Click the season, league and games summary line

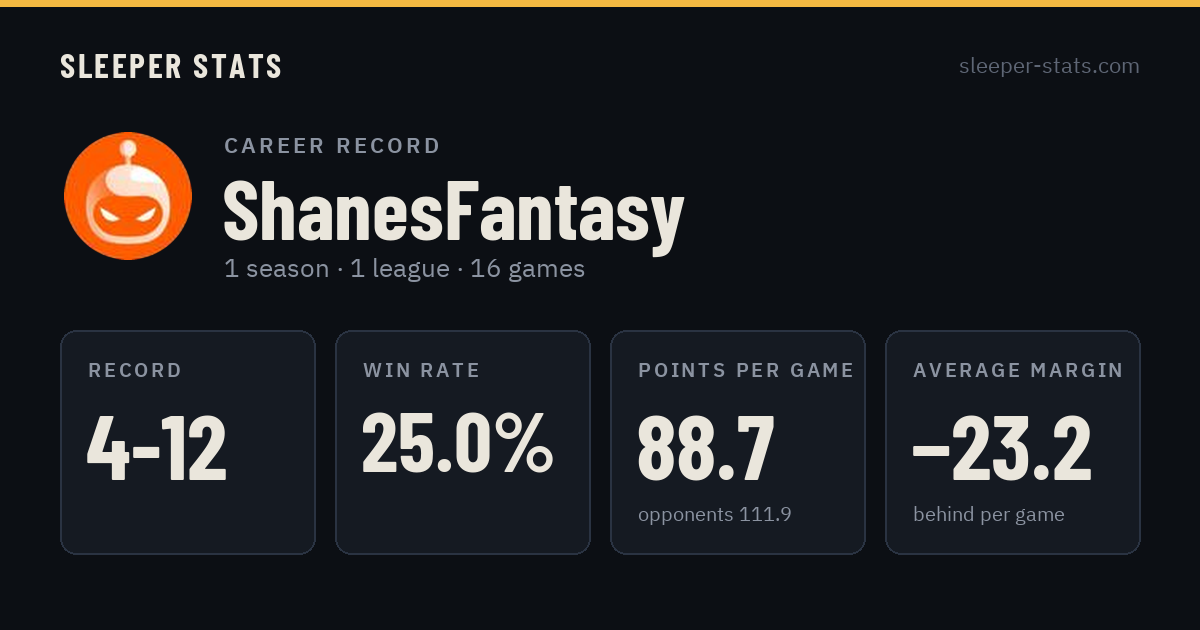405,269
